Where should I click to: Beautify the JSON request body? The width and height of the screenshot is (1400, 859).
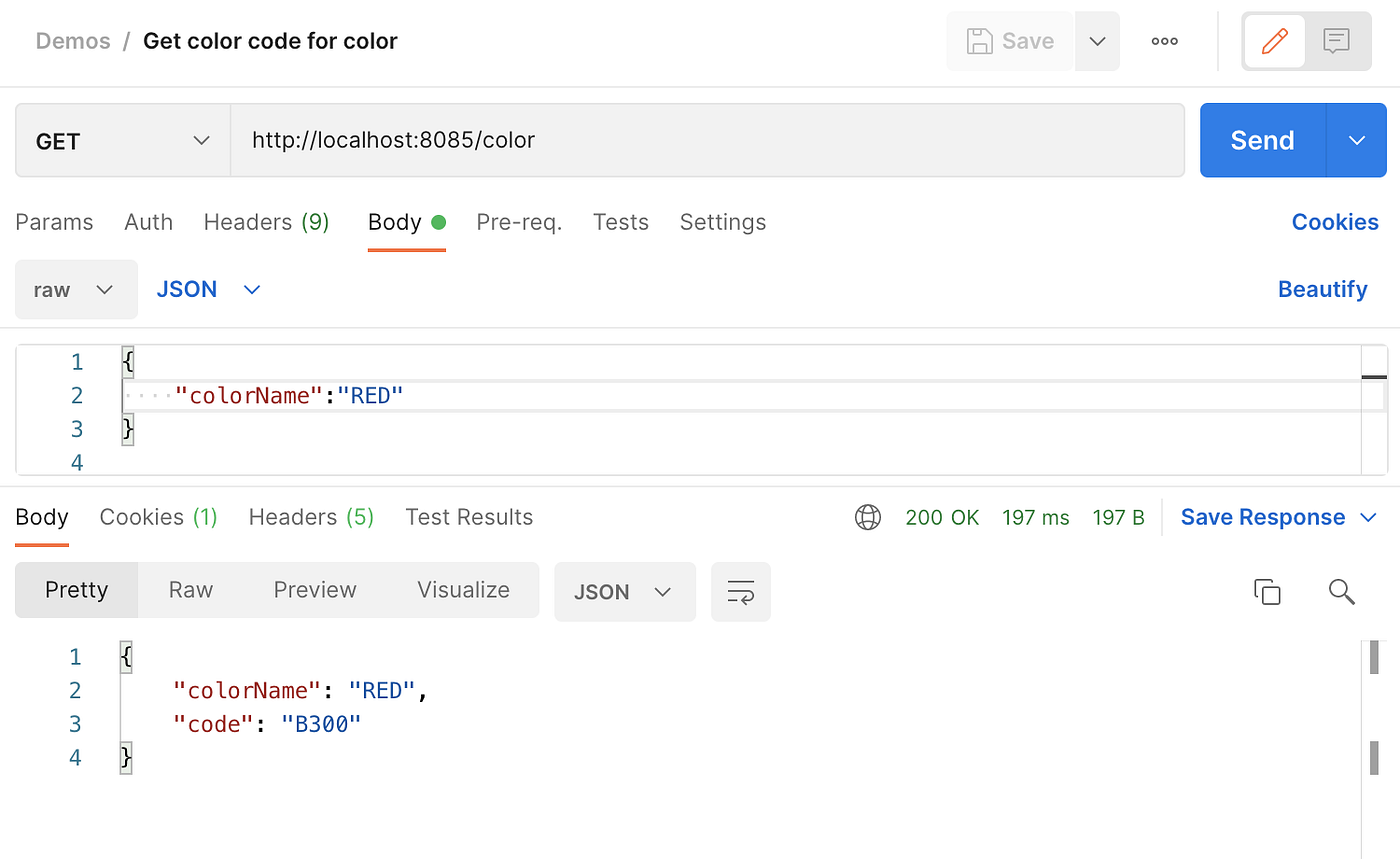(x=1323, y=289)
